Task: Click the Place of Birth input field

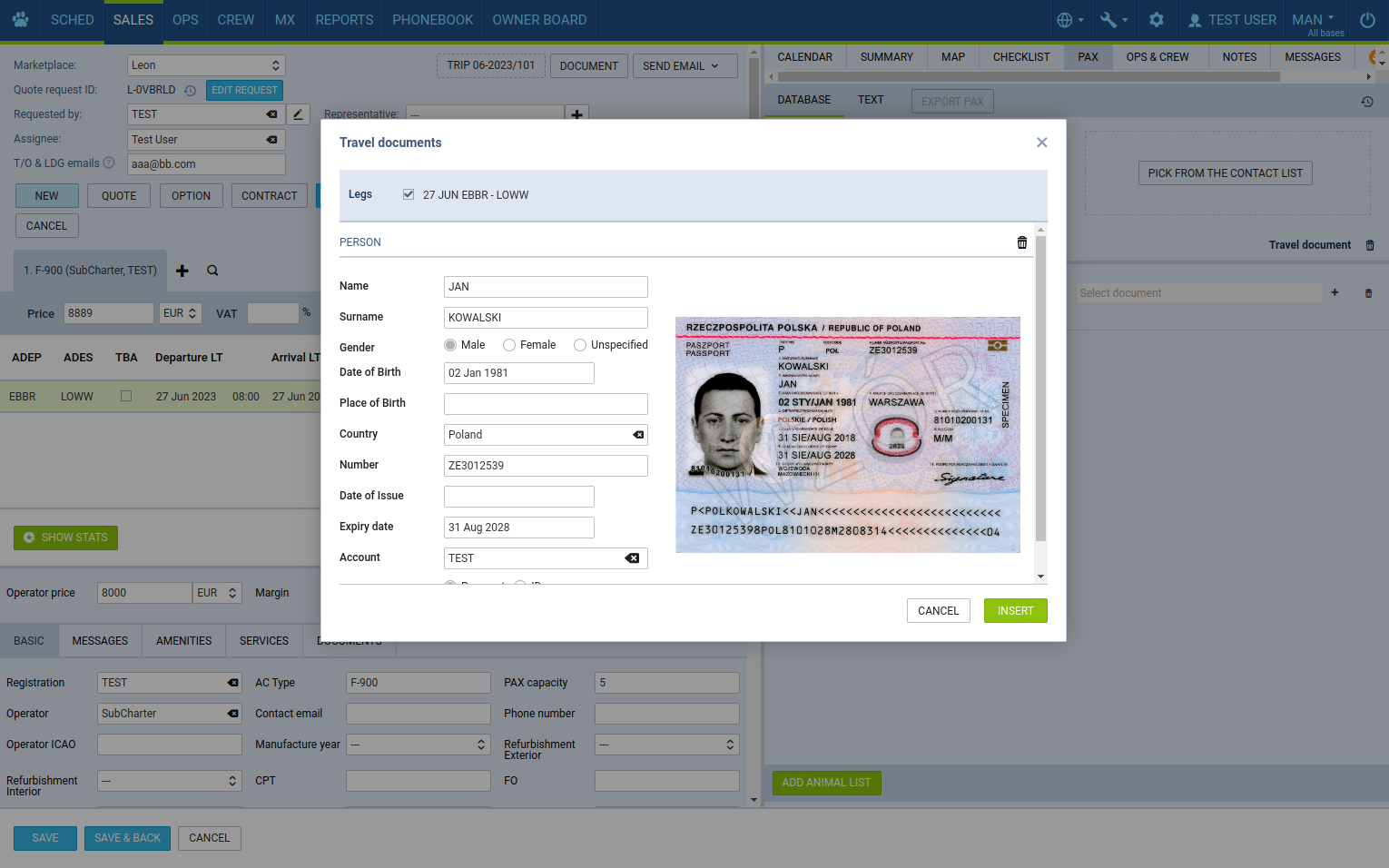Action: [x=546, y=404]
